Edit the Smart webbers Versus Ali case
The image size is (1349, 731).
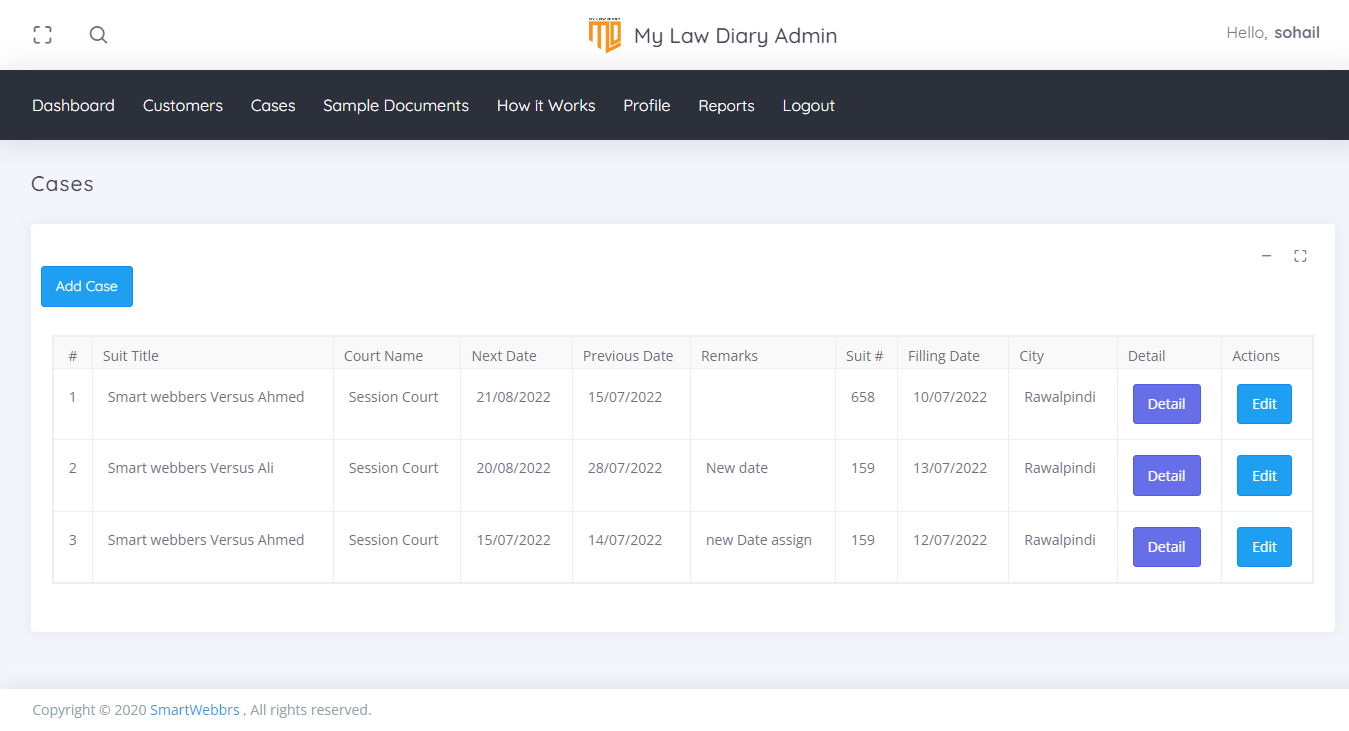(x=1264, y=476)
